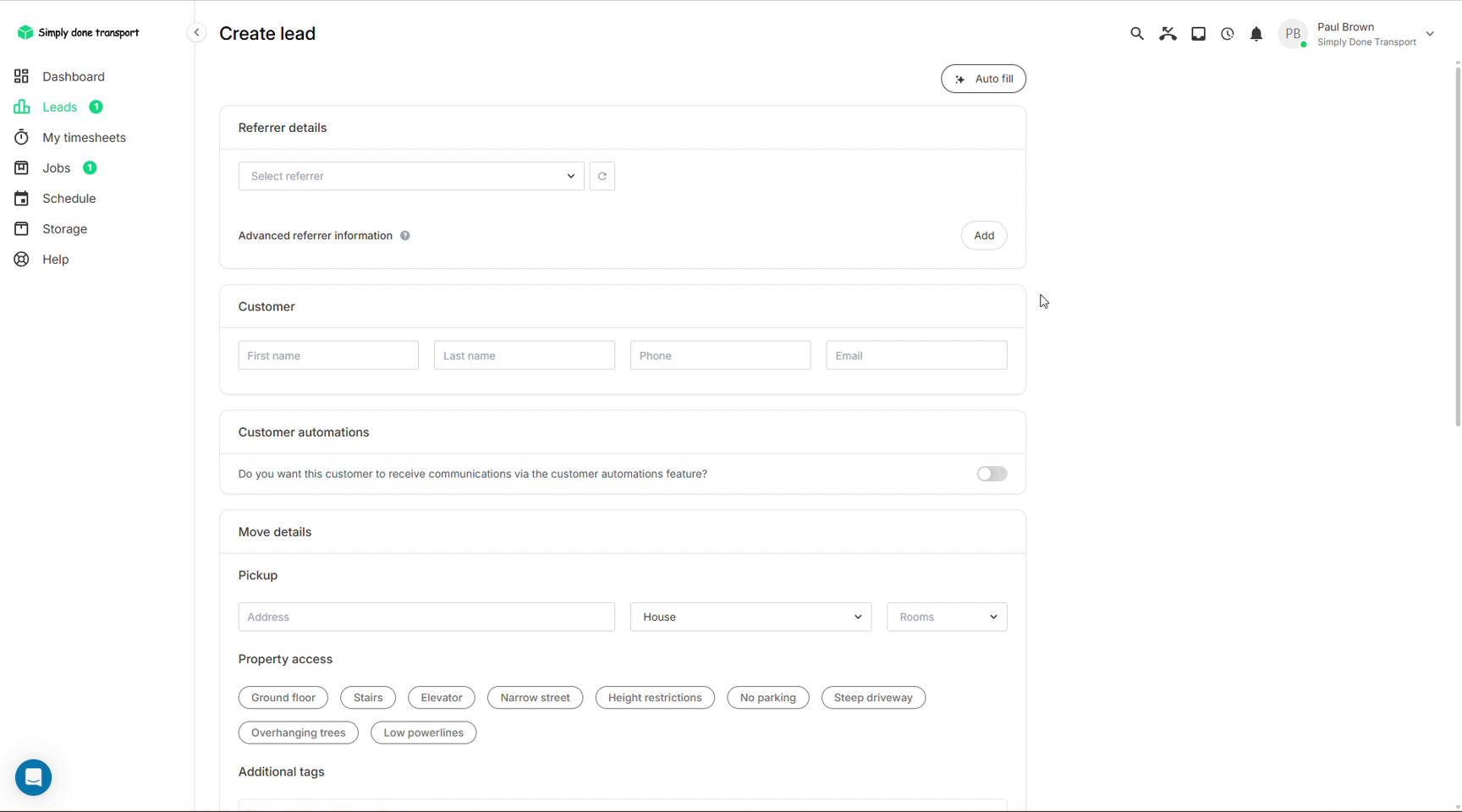Toggle the Ground floor access tag
Viewport: 1462px width, 812px height.
[283, 698]
